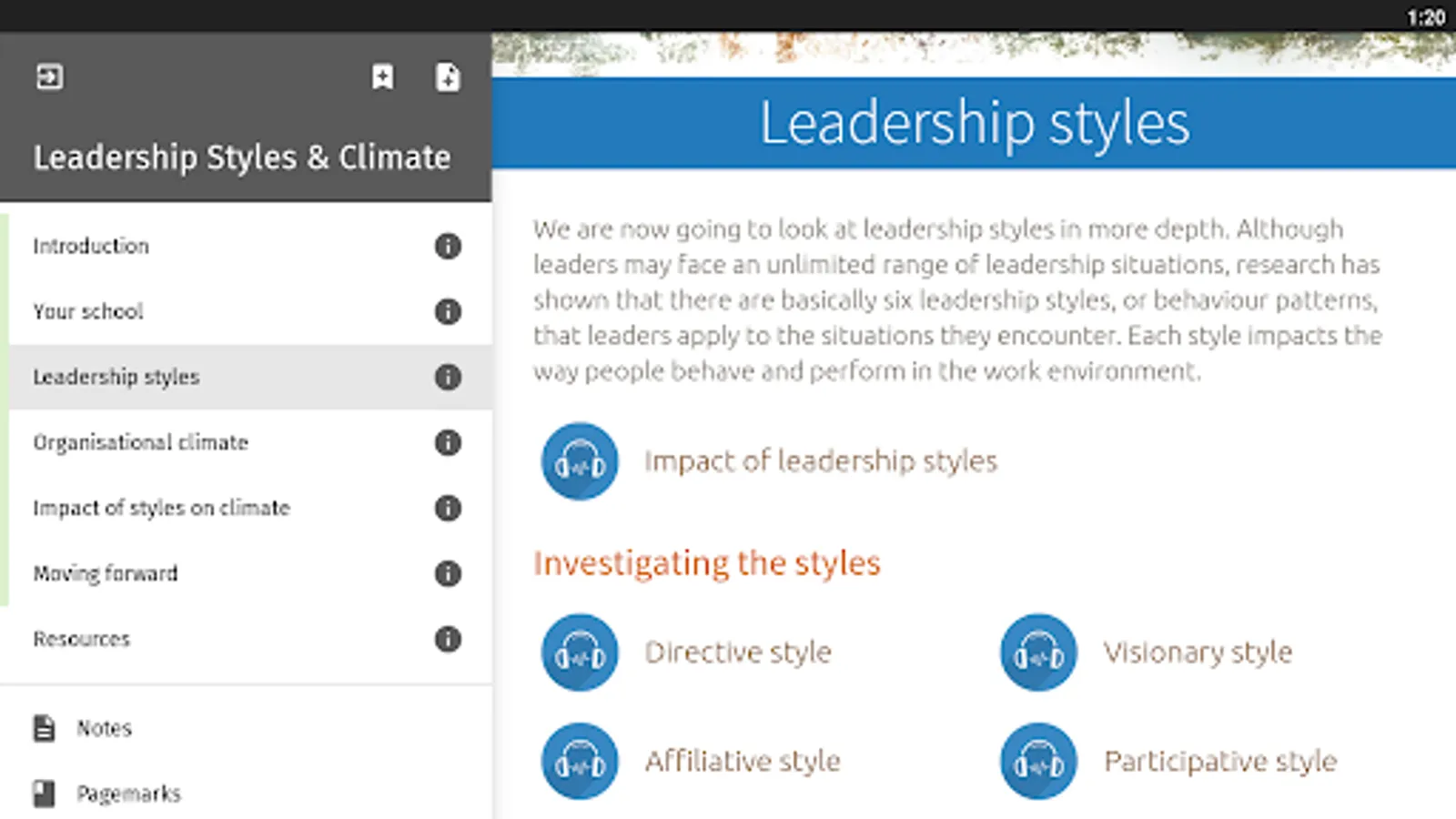Go to Organisational climate section
The height and width of the screenshot is (819, 1456).
click(x=141, y=442)
